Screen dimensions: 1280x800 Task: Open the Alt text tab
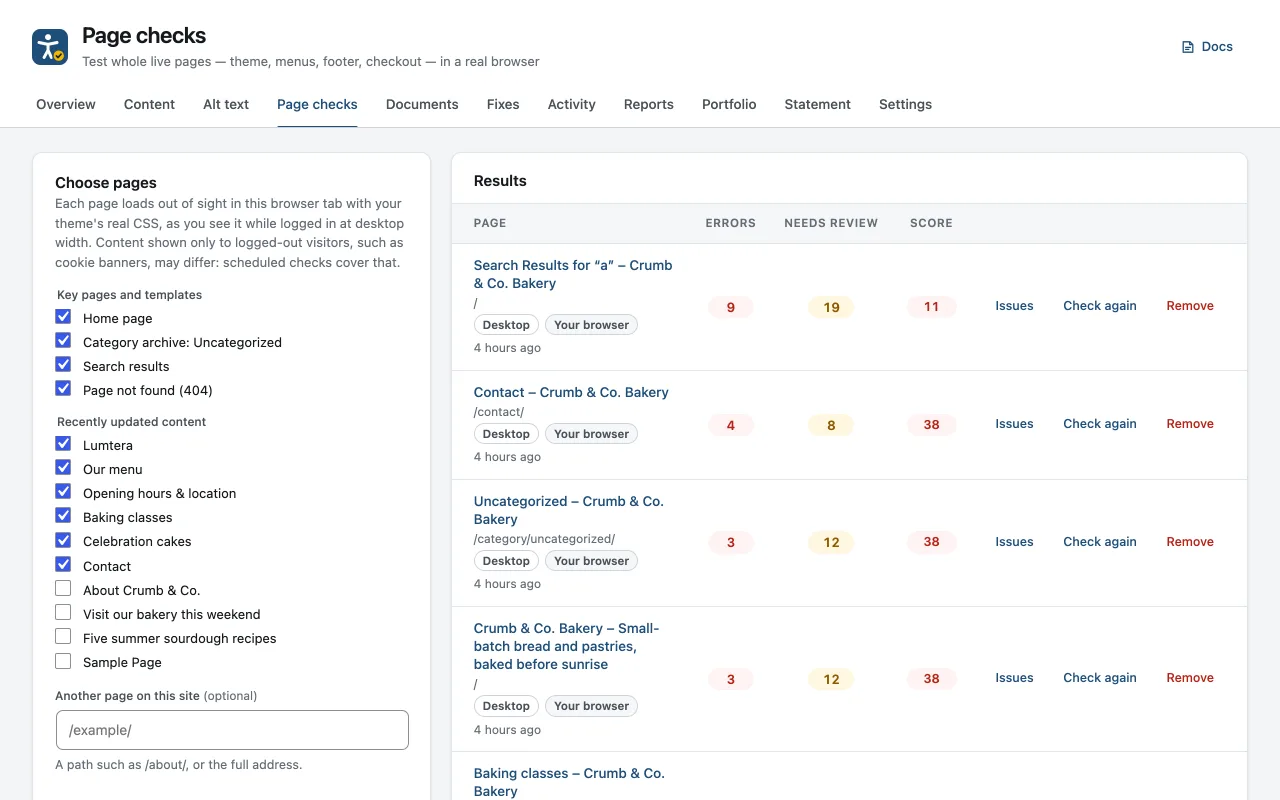pos(226,104)
